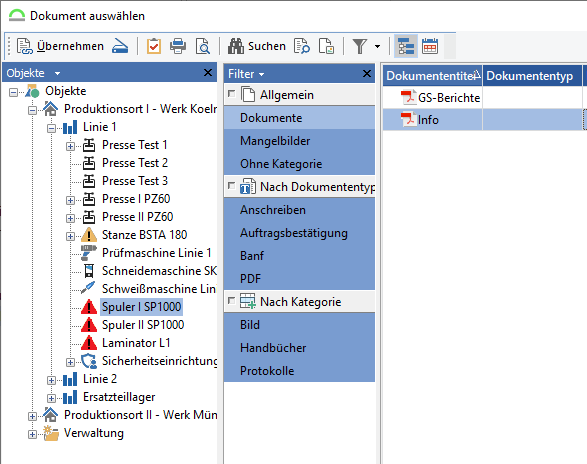Select the Banf document type filter

299,256
